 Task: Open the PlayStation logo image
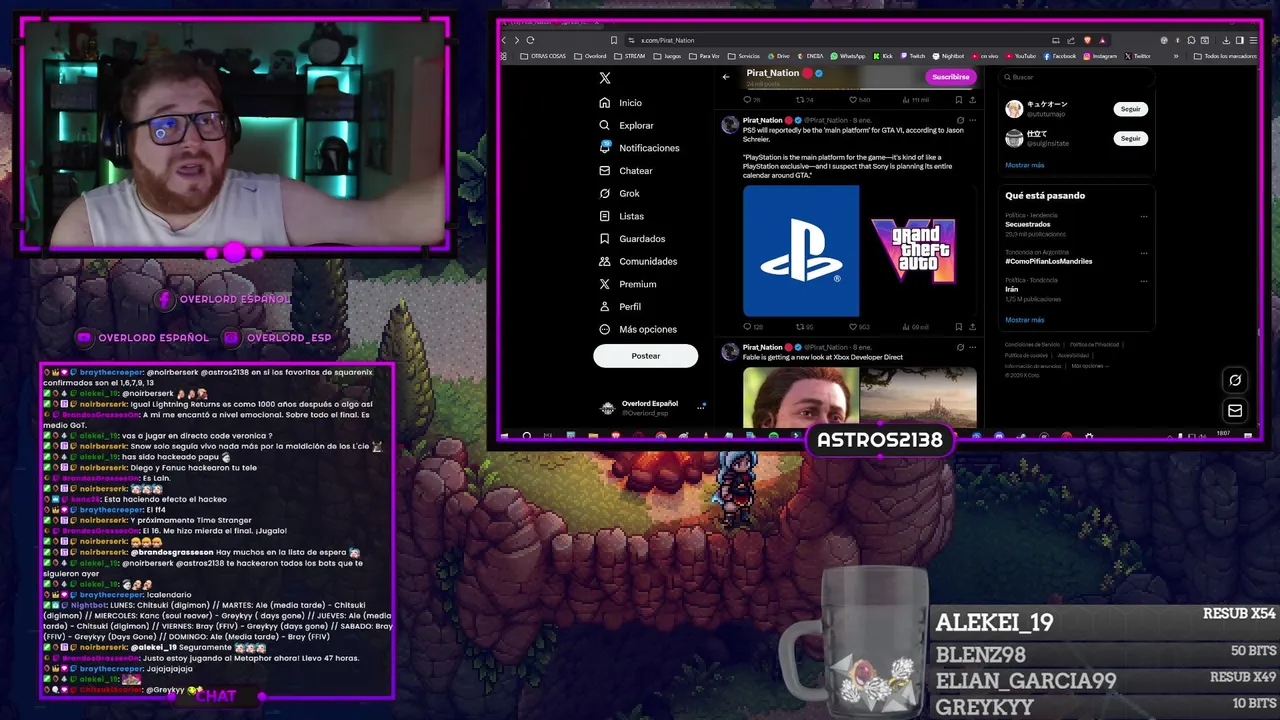[x=801, y=251]
